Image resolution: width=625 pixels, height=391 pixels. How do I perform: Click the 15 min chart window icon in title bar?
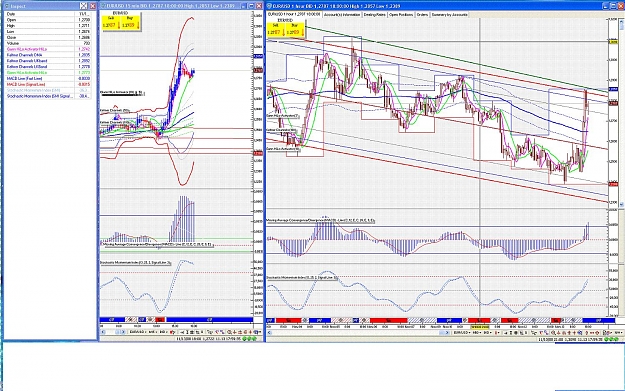pyautogui.click(x=103, y=6)
